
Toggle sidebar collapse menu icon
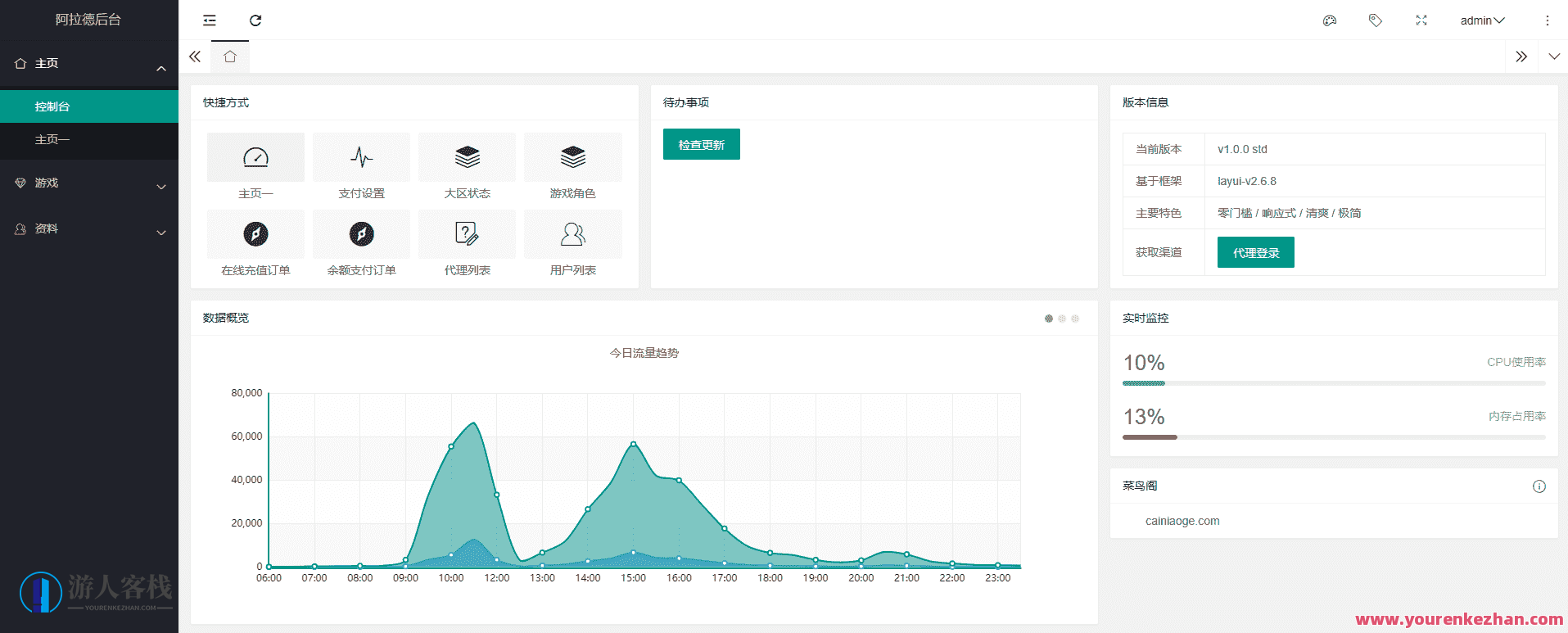click(x=210, y=20)
